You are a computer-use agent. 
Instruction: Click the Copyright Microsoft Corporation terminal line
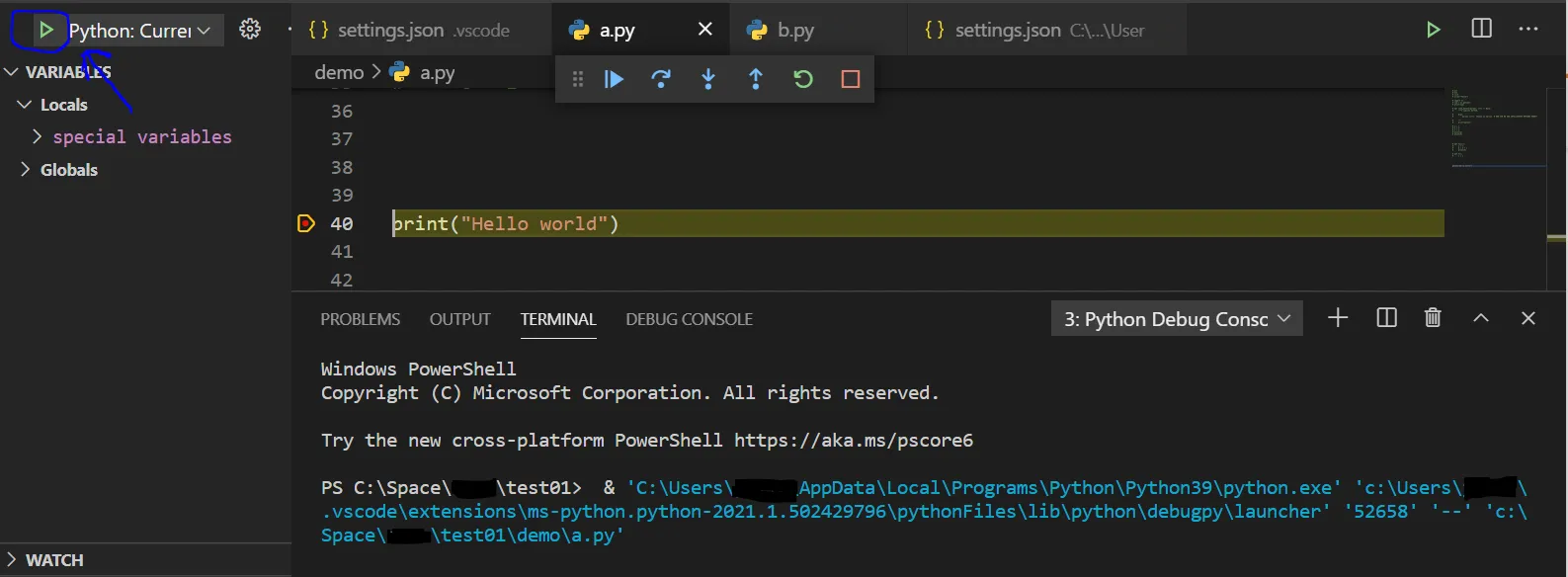coord(629,392)
